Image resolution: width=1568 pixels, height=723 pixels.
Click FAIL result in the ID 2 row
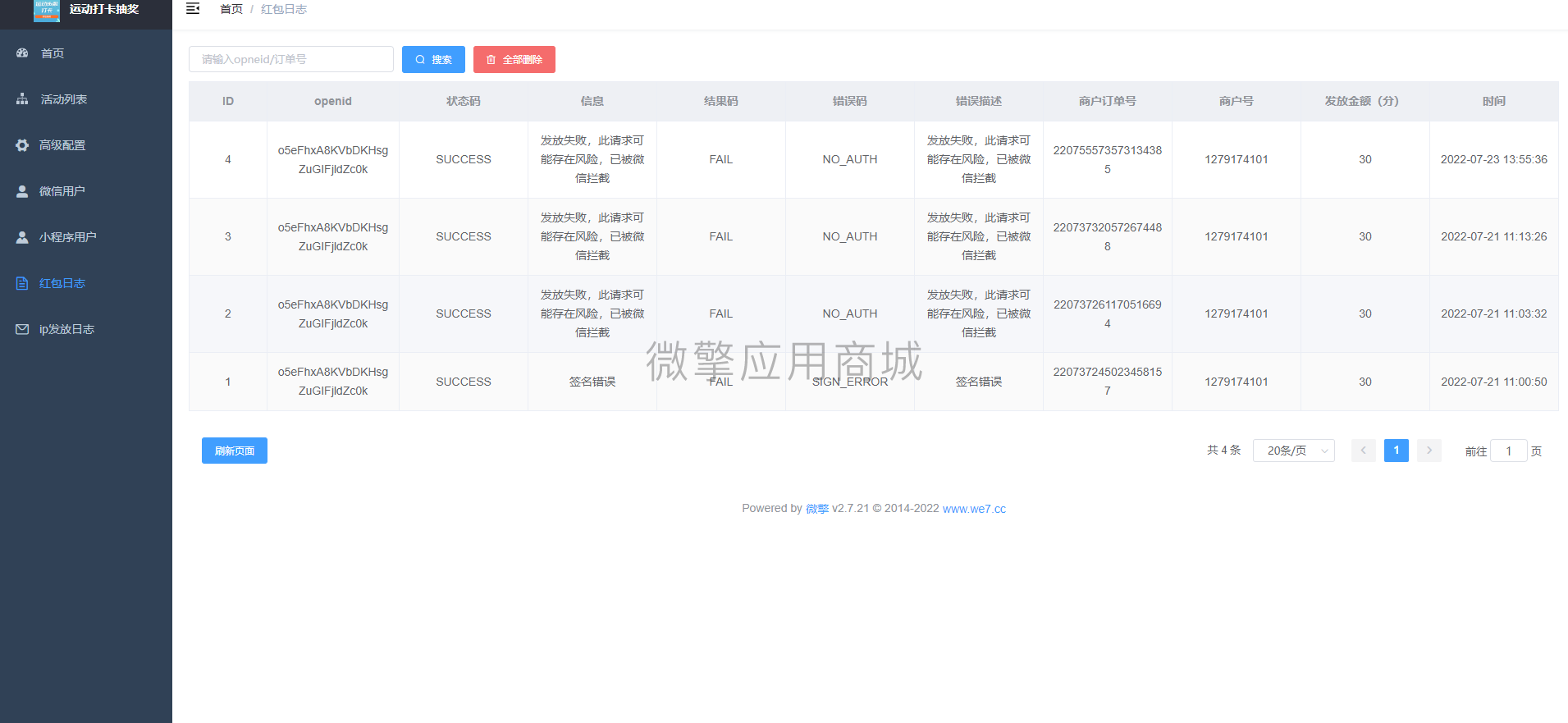pos(721,313)
